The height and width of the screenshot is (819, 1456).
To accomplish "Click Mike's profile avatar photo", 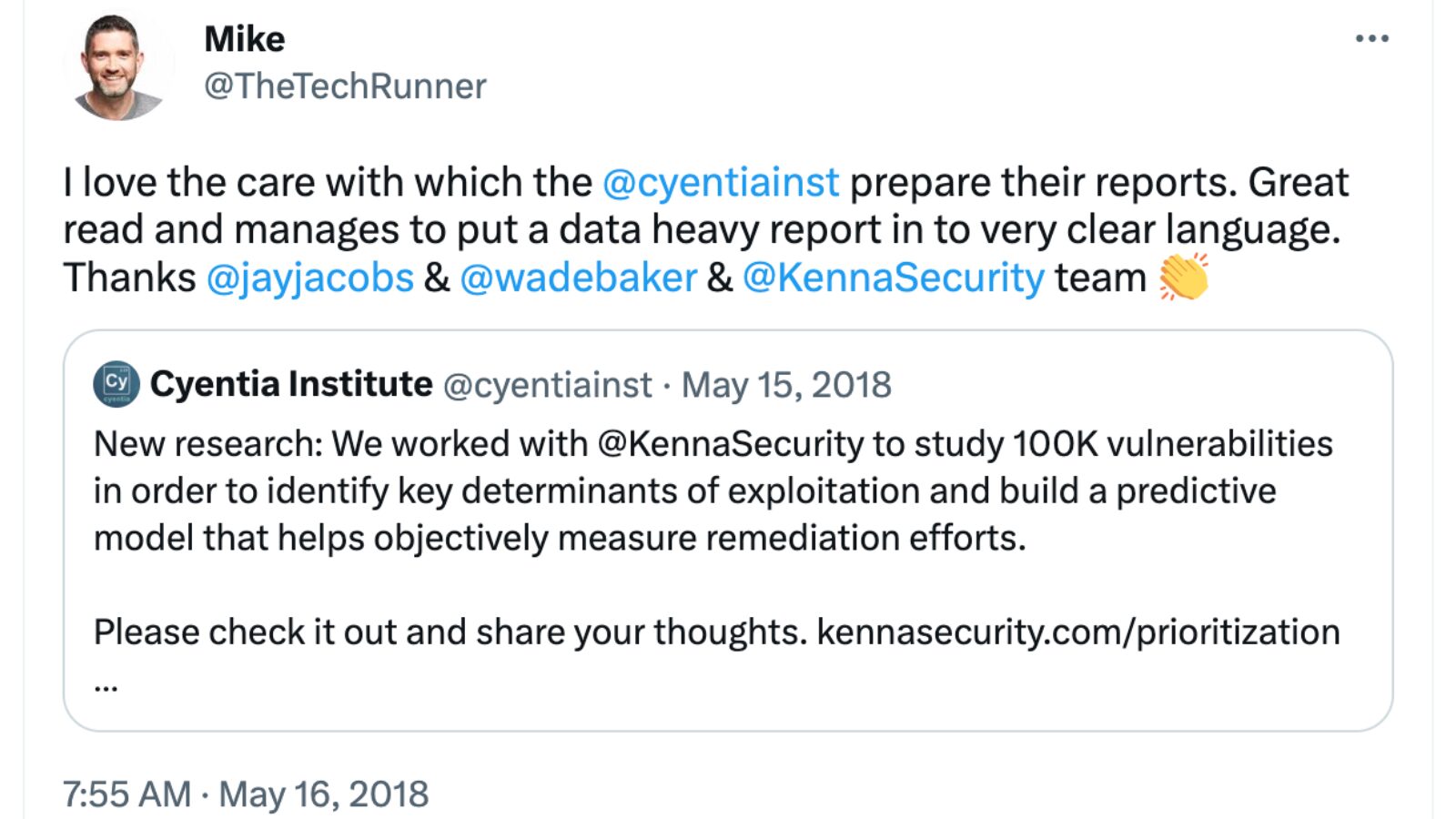I will coord(116,66).
